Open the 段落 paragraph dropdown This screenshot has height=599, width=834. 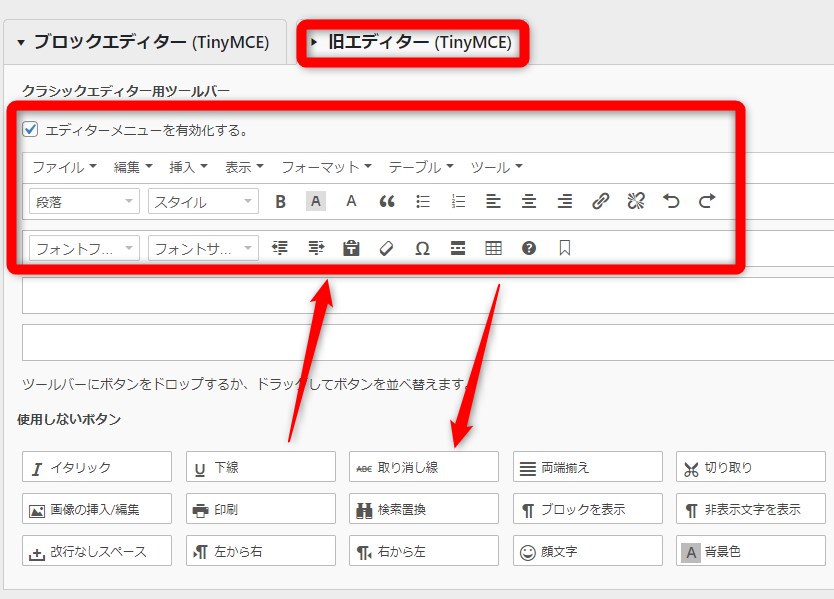(x=83, y=201)
